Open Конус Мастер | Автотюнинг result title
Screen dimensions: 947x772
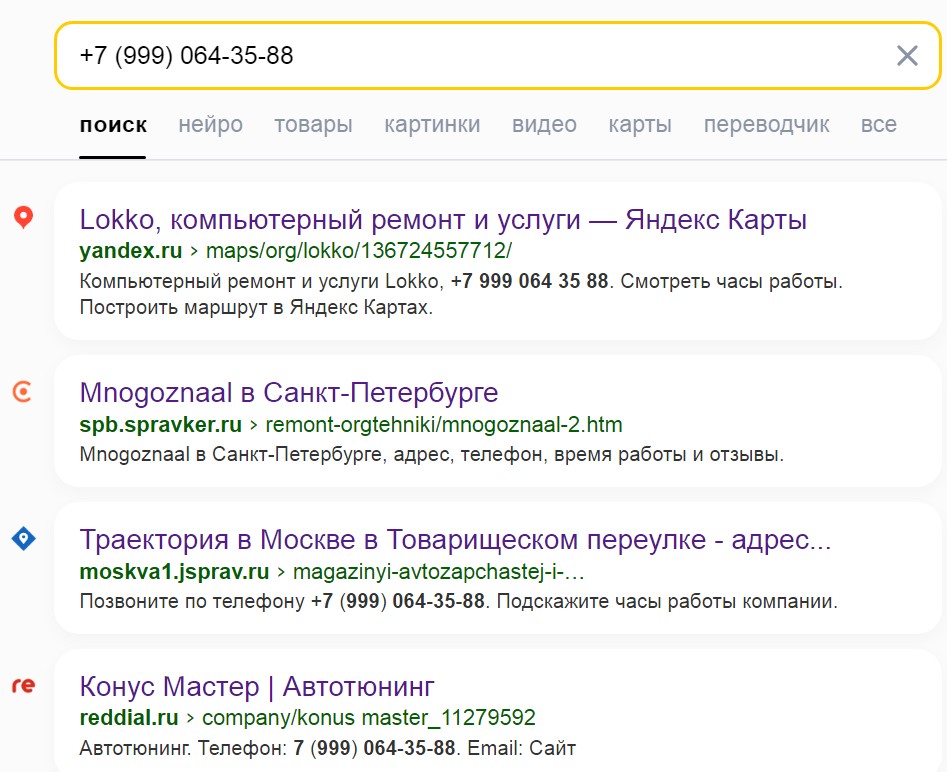[257, 686]
